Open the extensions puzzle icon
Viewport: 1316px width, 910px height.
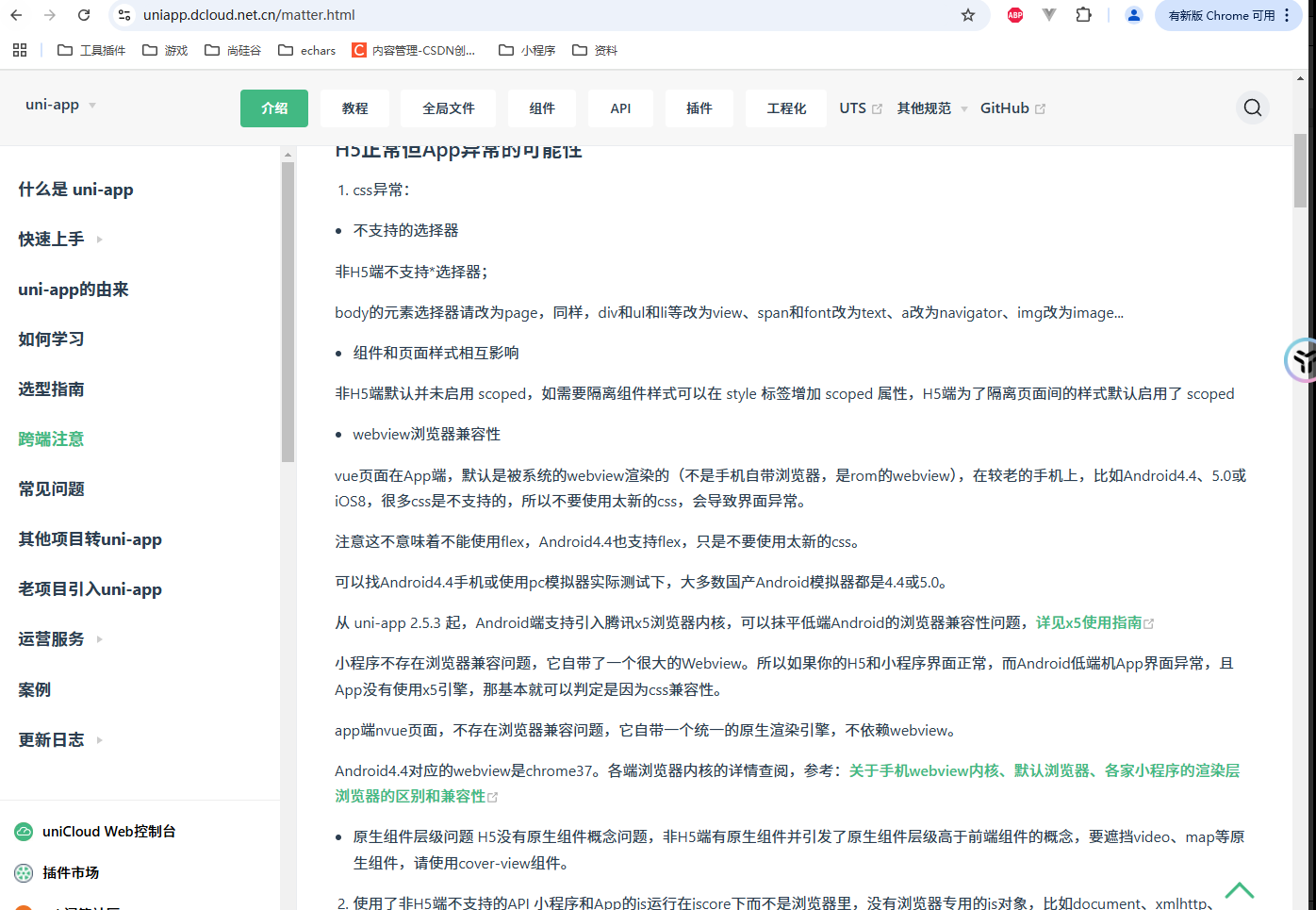point(1083,15)
